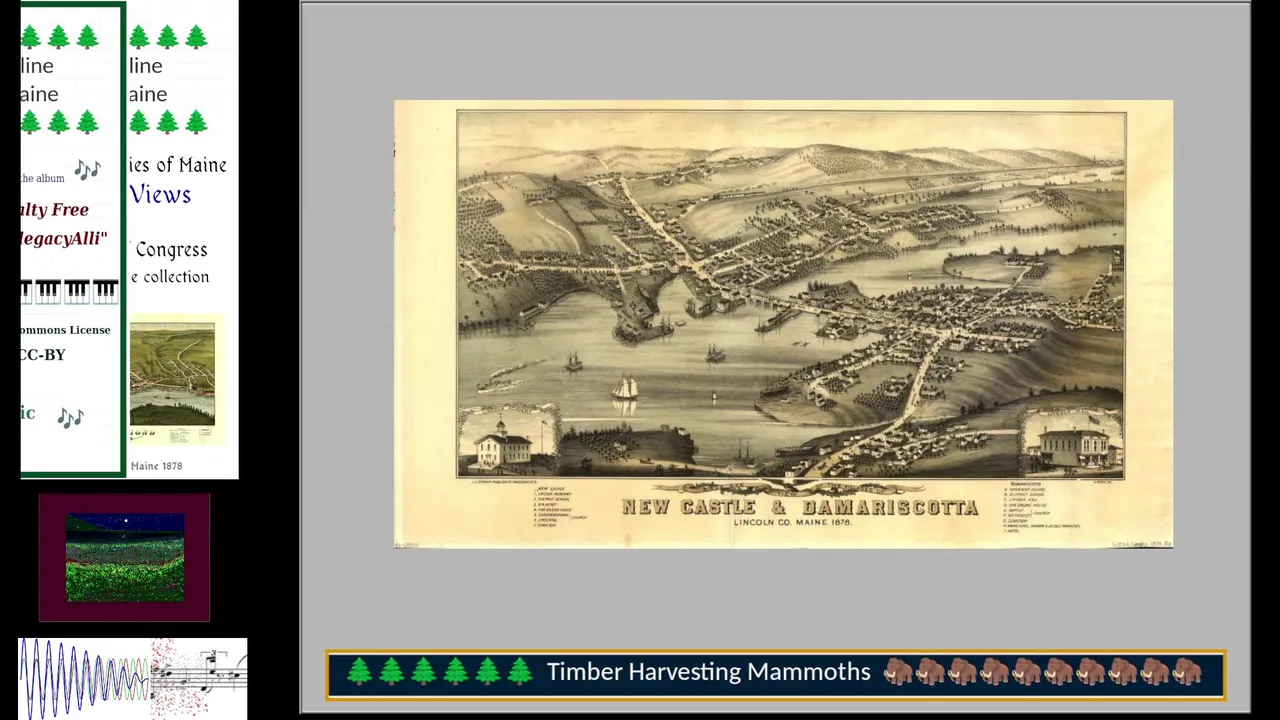Click the "the album" small text
Screen dimensions: 1280x720
42,179
